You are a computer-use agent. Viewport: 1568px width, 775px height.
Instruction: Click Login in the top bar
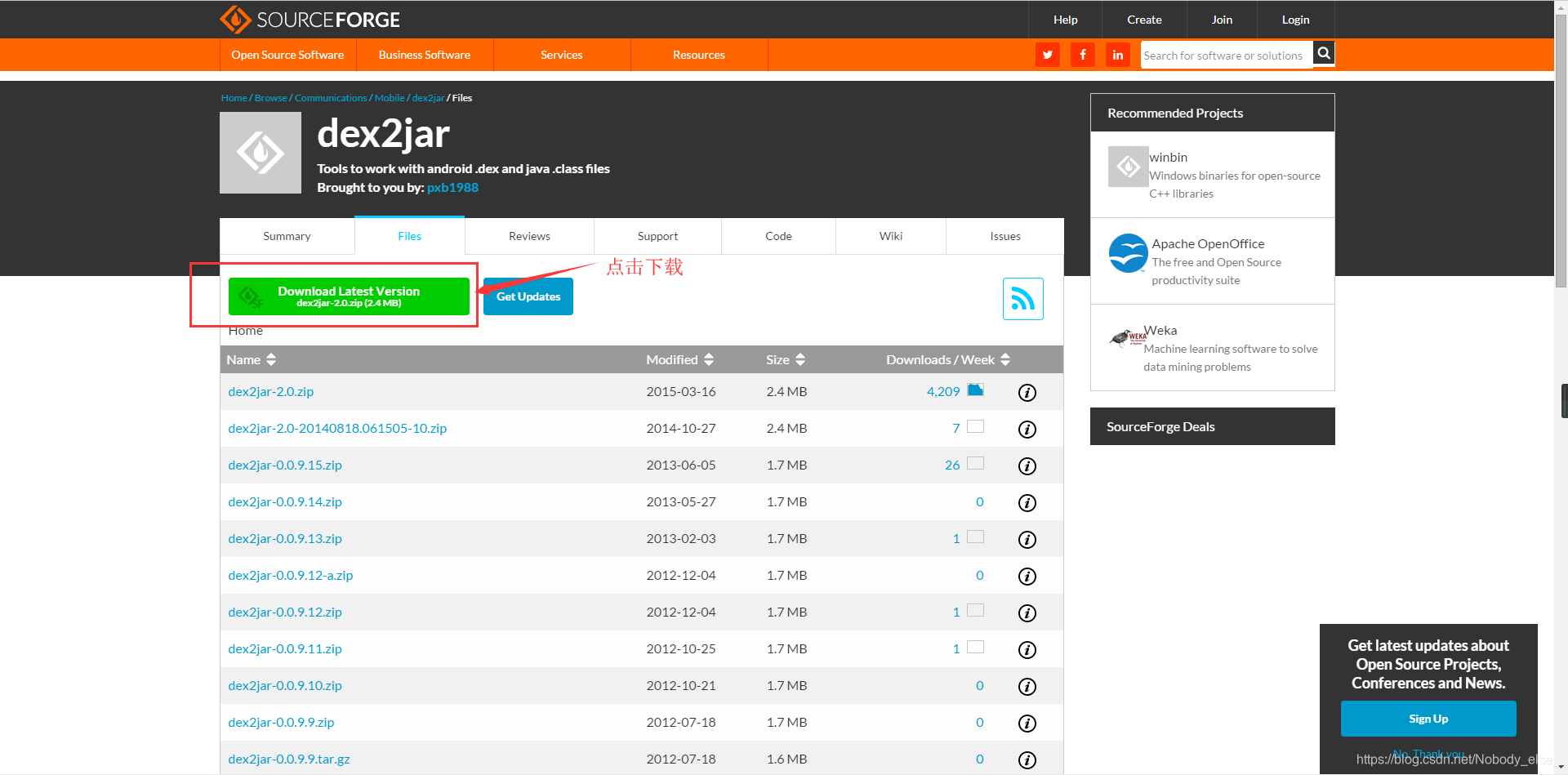[1295, 20]
